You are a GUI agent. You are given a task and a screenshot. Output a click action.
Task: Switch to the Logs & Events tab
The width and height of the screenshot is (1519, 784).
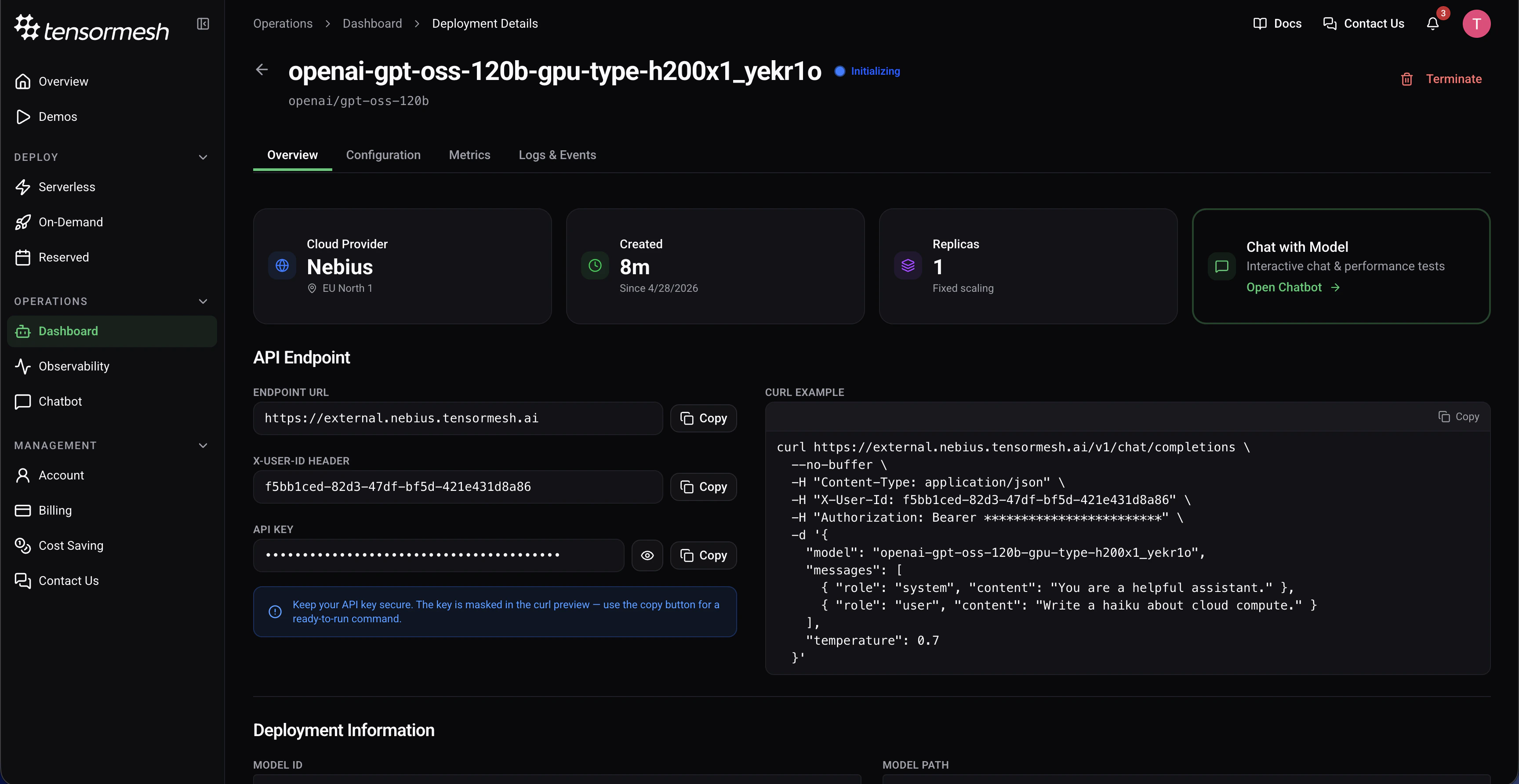[x=557, y=155]
